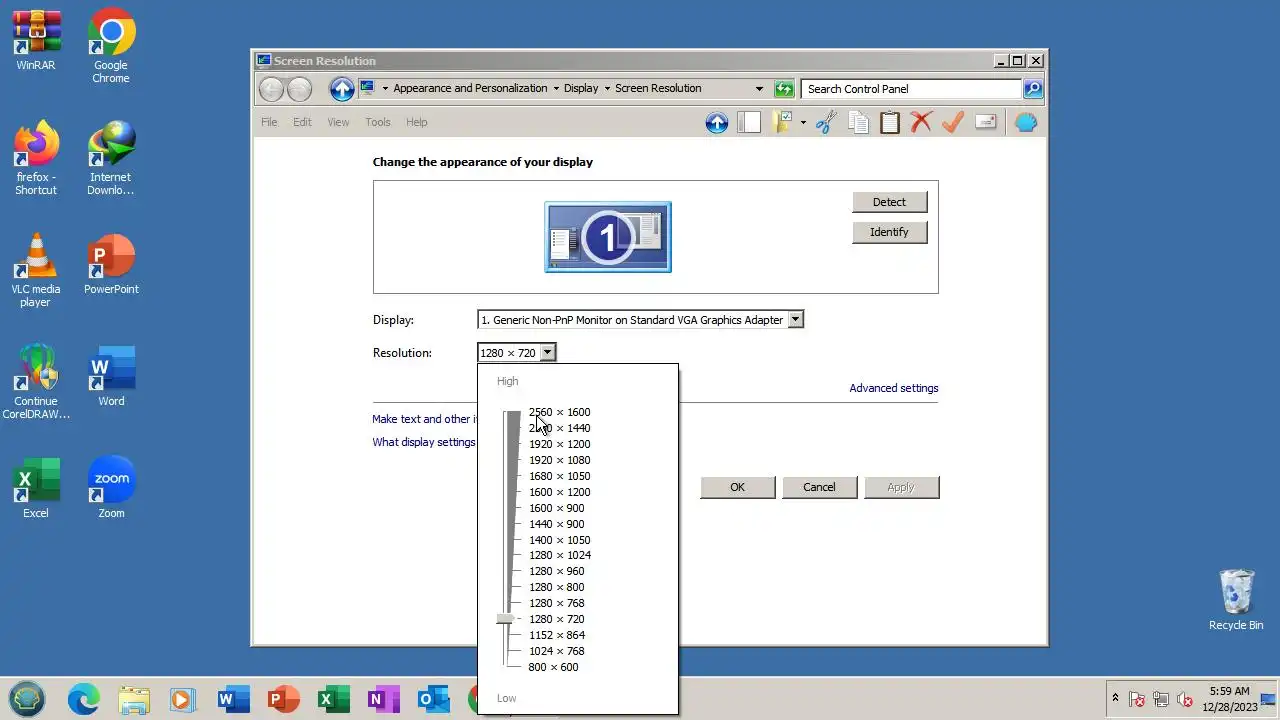Open the "Make text and other items" link
This screenshot has width=1280, height=720.
pos(425,419)
